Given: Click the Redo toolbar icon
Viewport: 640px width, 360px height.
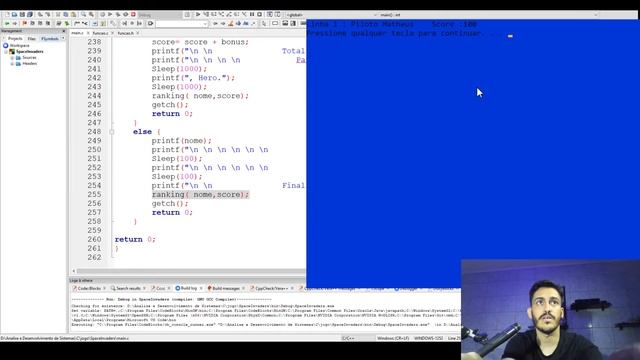Looking at the screenshot, I should [x=48, y=14].
